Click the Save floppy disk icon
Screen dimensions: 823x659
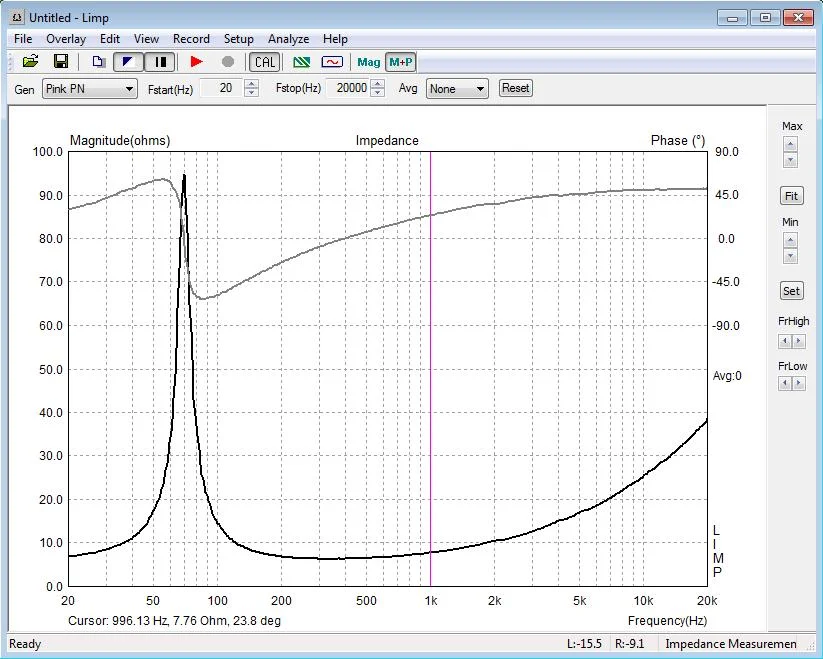click(61, 62)
